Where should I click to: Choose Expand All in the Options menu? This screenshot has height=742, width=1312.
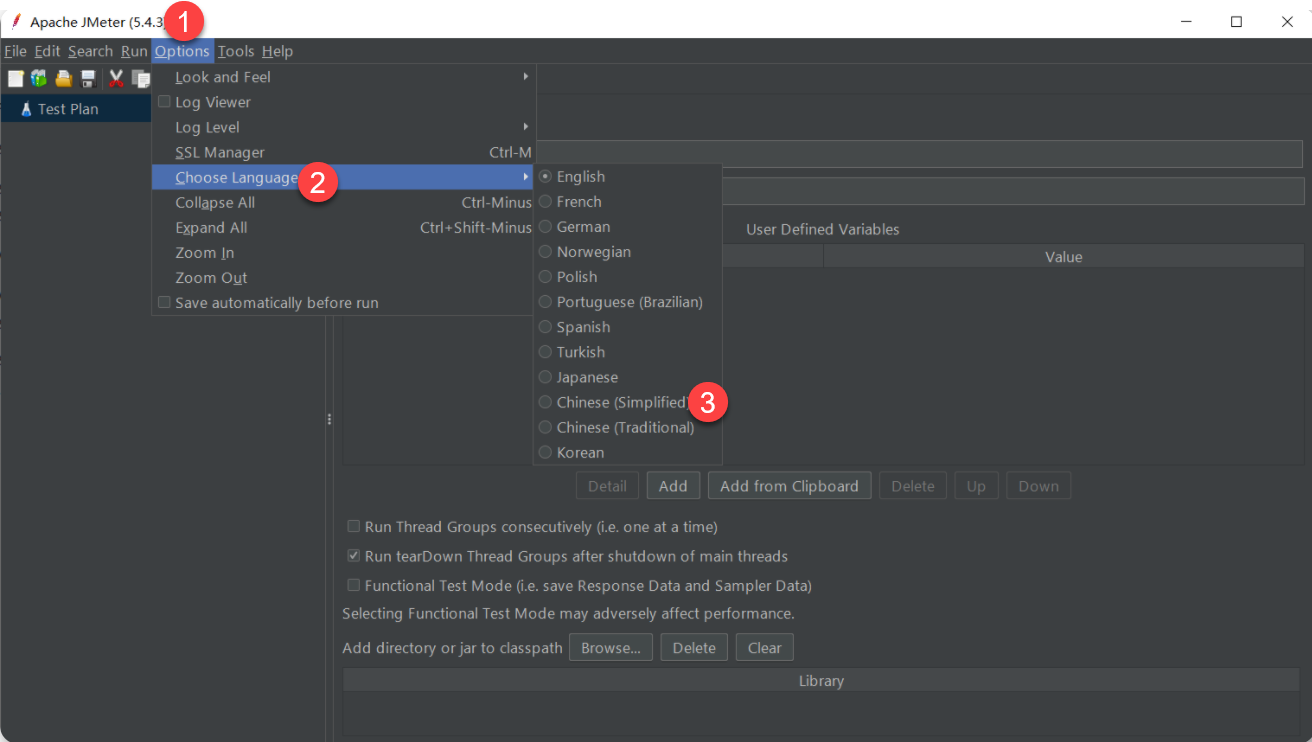pyautogui.click(x=343, y=227)
